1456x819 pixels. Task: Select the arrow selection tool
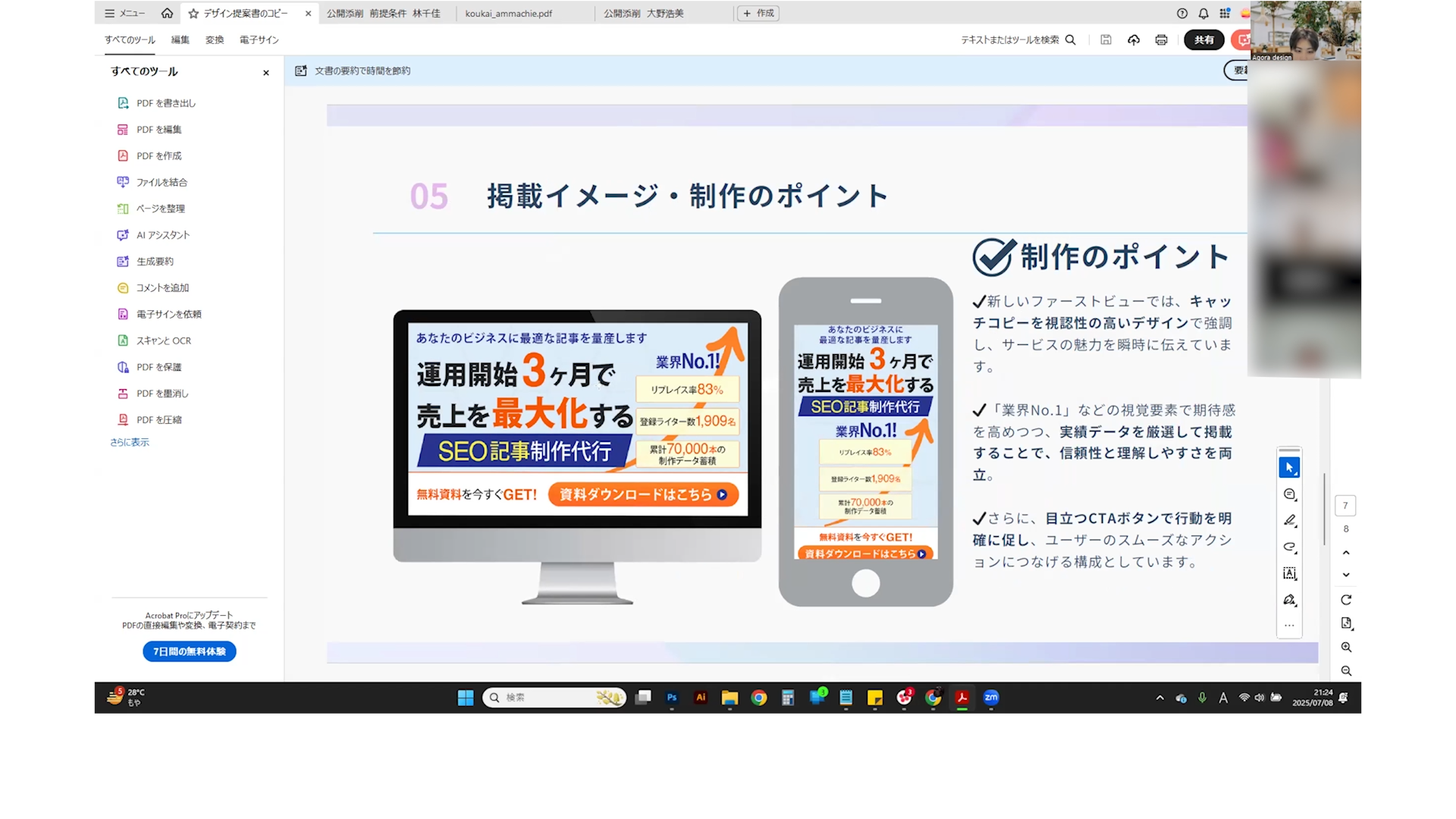click(x=1289, y=468)
